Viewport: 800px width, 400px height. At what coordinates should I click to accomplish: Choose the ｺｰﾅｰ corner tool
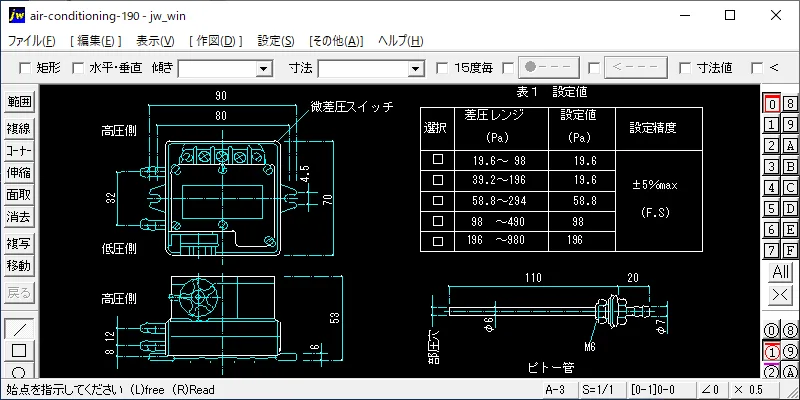[19, 151]
